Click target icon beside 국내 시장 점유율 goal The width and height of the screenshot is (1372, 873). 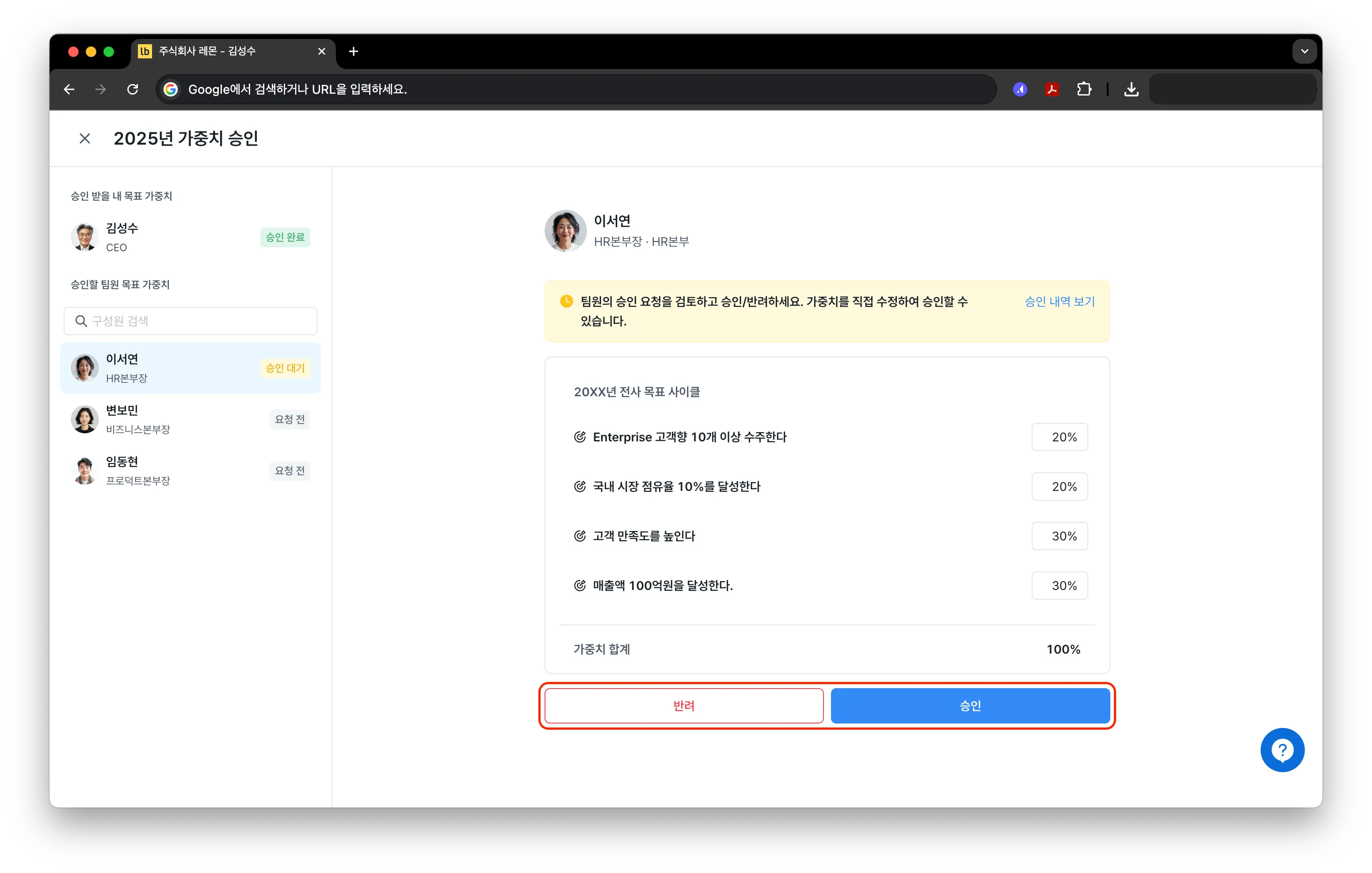coord(579,486)
